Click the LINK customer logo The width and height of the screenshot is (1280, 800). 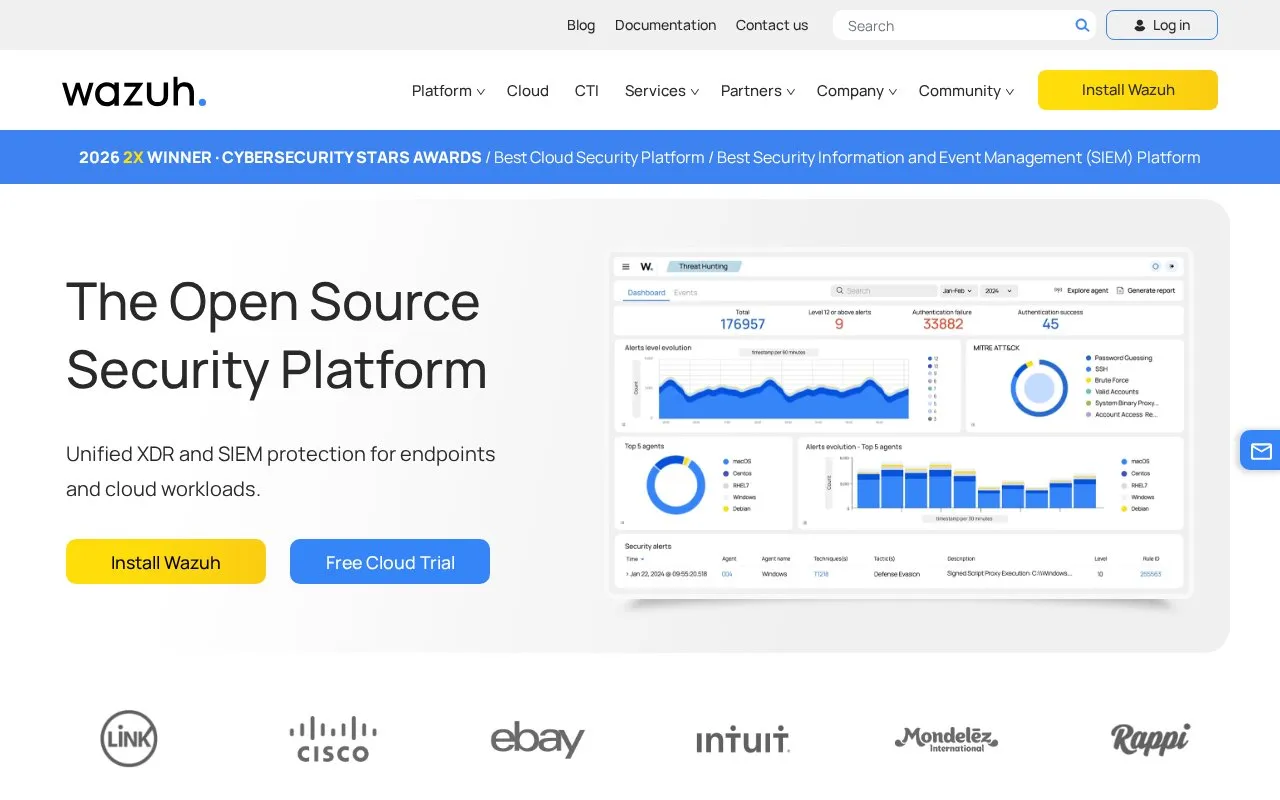tap(129, 739)
